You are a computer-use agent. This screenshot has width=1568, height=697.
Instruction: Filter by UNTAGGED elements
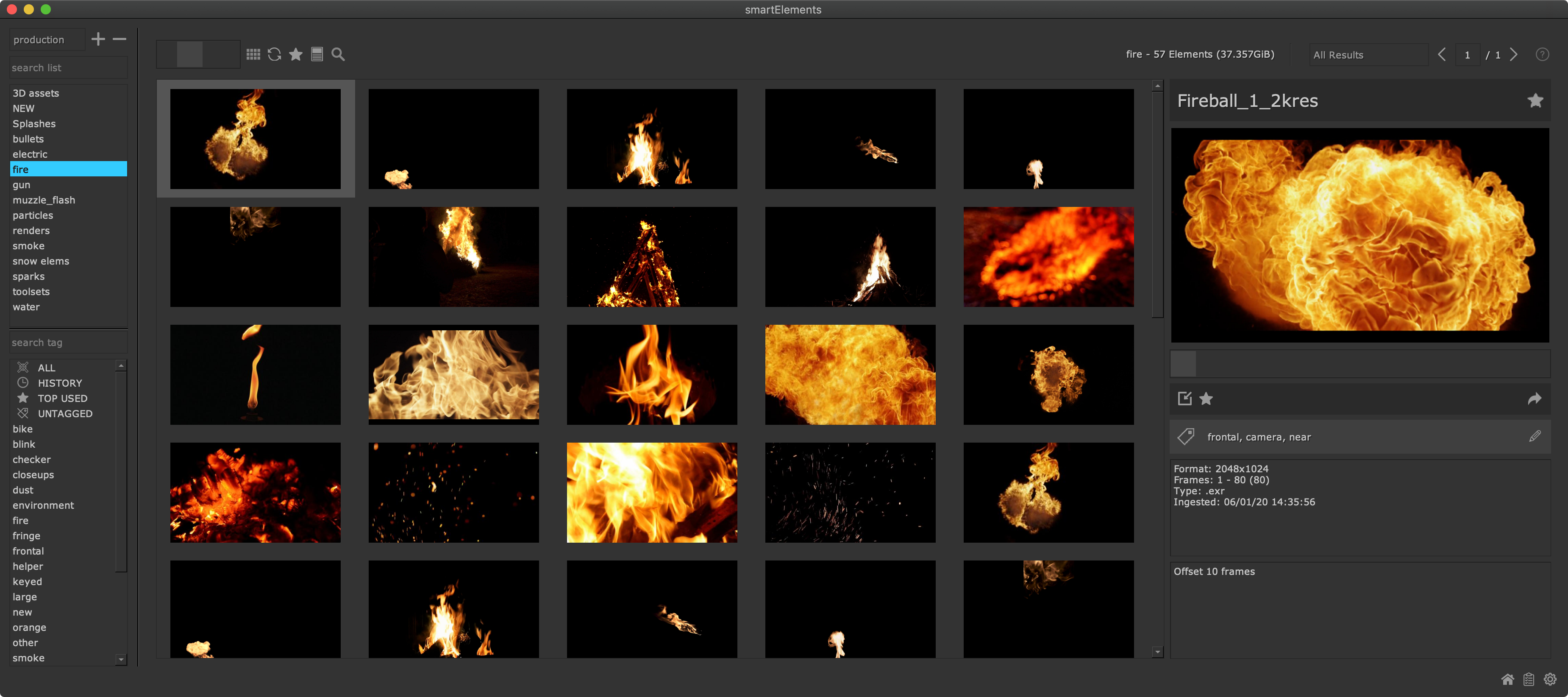click(64, 414)
